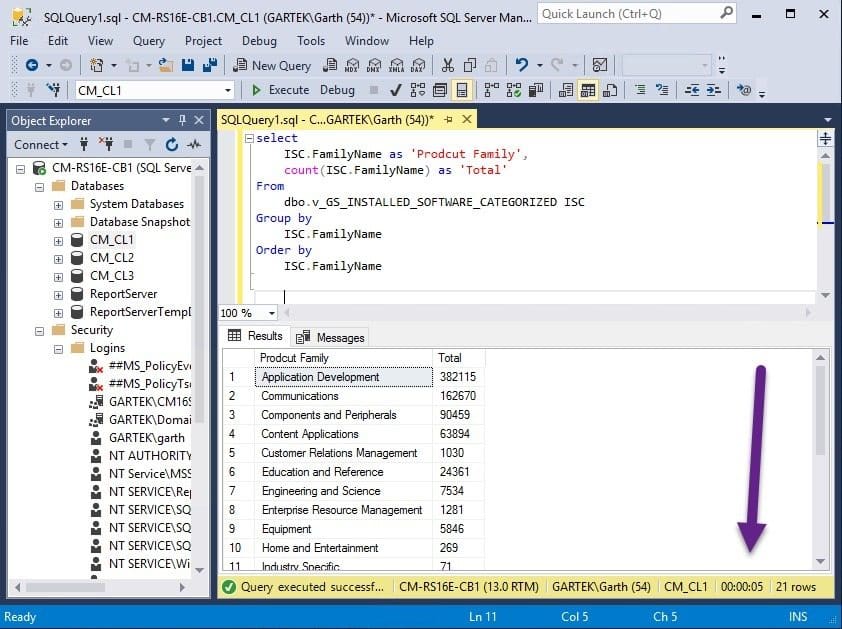Toggle IntelliSense Enabled icon
The height and width of the screenshot is (629, 842).
[462, 90]
